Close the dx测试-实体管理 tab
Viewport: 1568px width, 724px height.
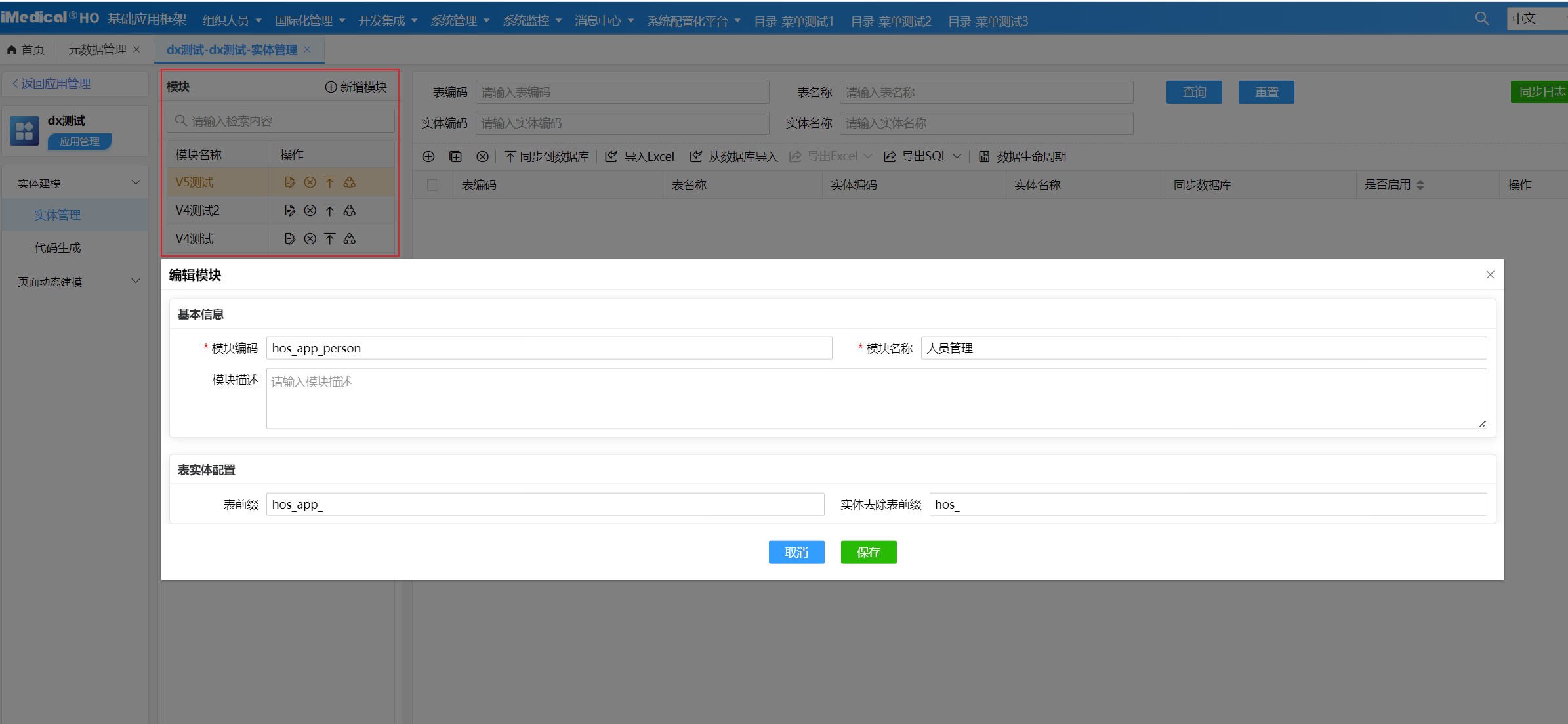click(307, 49)
